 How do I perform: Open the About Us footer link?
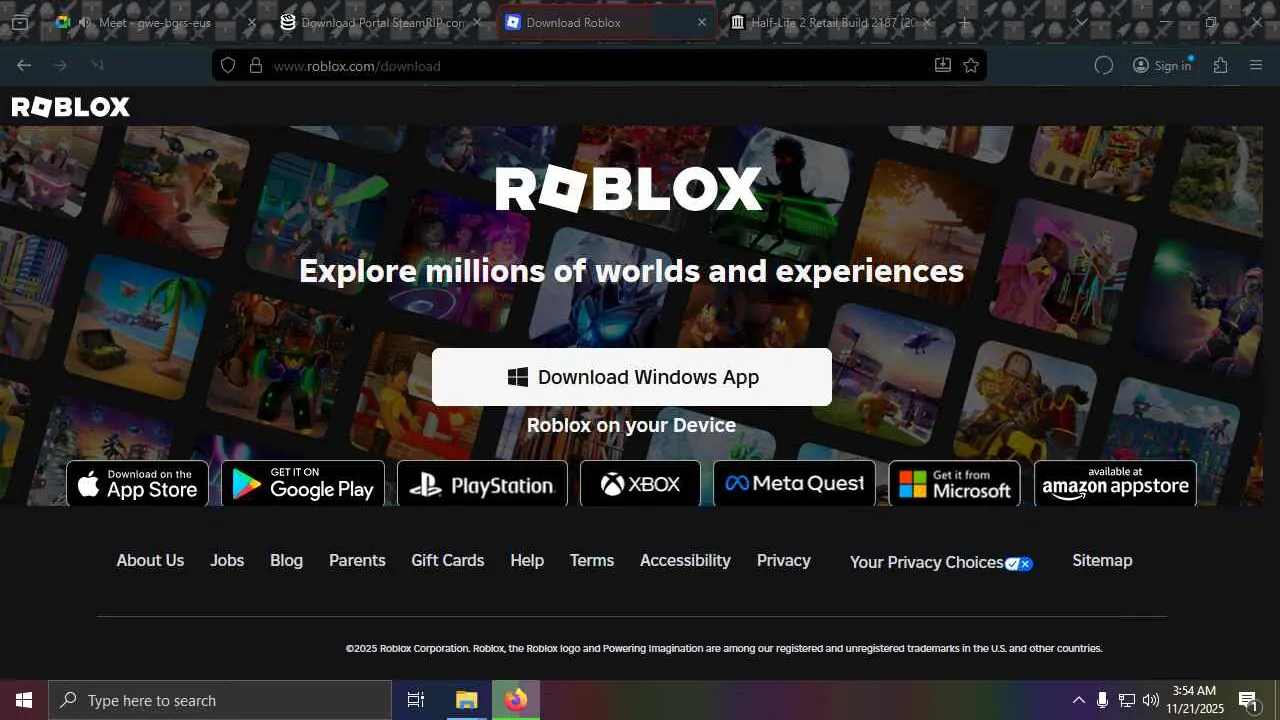pyautogui.click(x=150, y=561)
